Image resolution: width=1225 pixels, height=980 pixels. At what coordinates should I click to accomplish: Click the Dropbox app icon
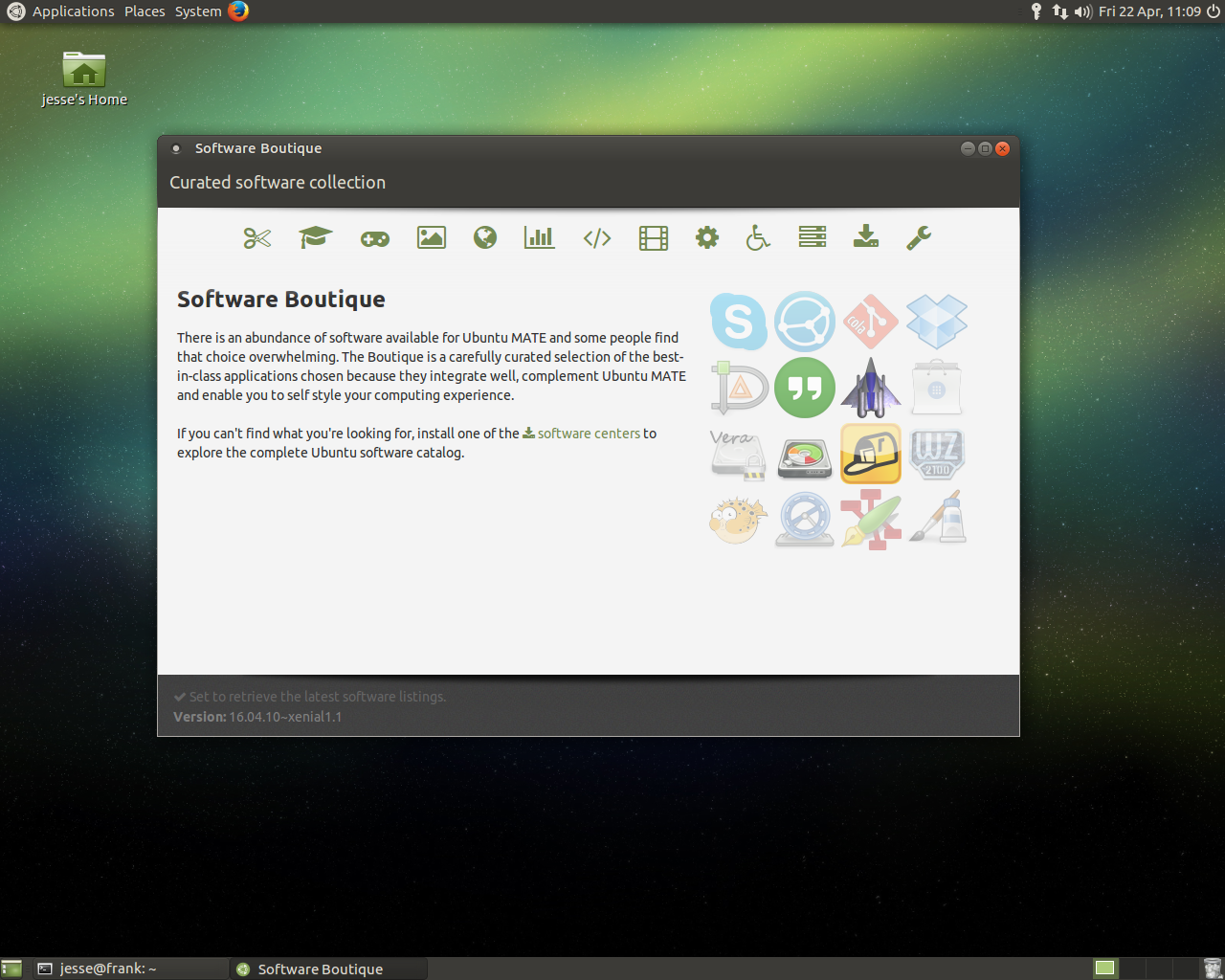[x=937, y=322]
